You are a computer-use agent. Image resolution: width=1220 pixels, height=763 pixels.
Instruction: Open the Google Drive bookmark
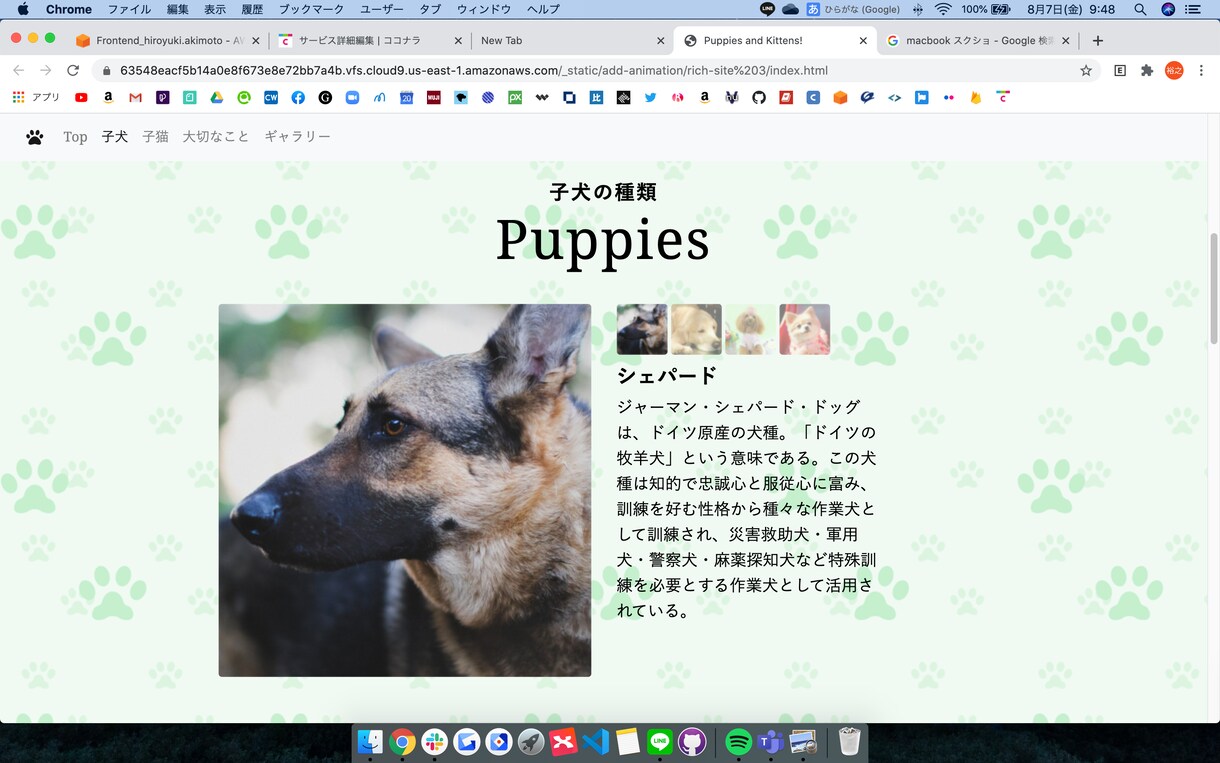coord(216,97)
